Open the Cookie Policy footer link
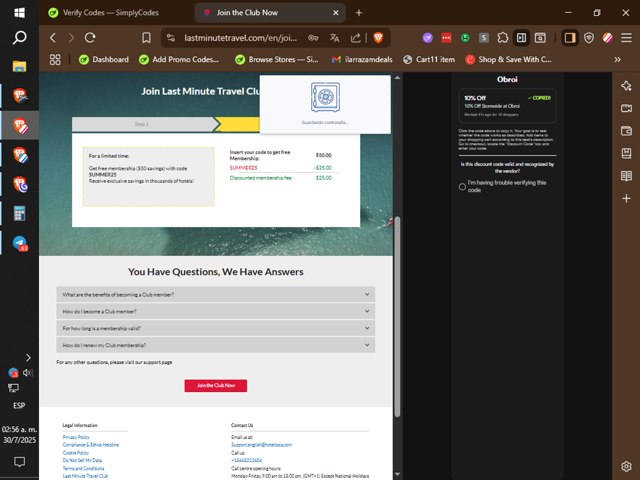 tap(76, 453)
